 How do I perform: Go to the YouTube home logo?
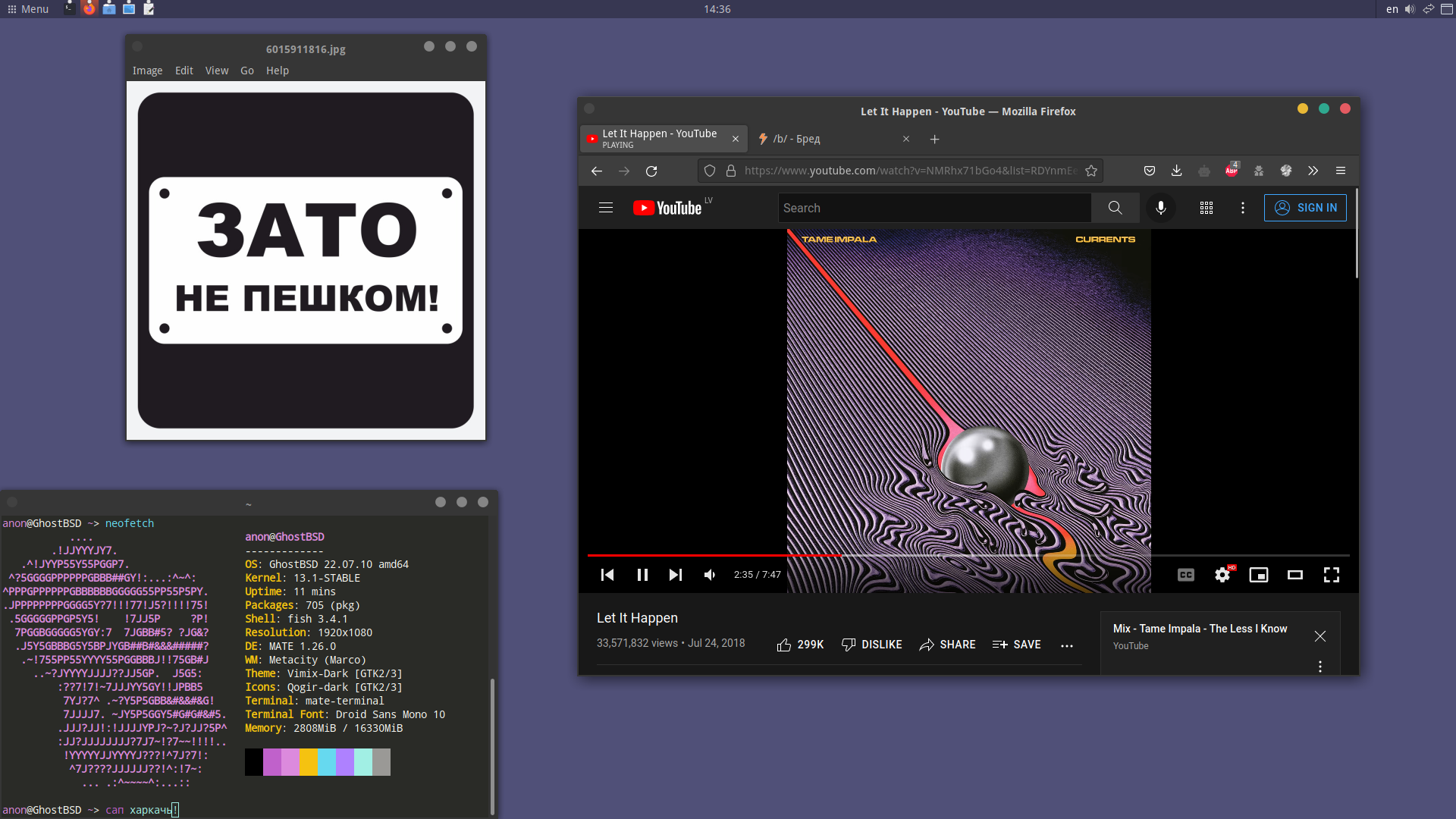[x=667, y=208]
